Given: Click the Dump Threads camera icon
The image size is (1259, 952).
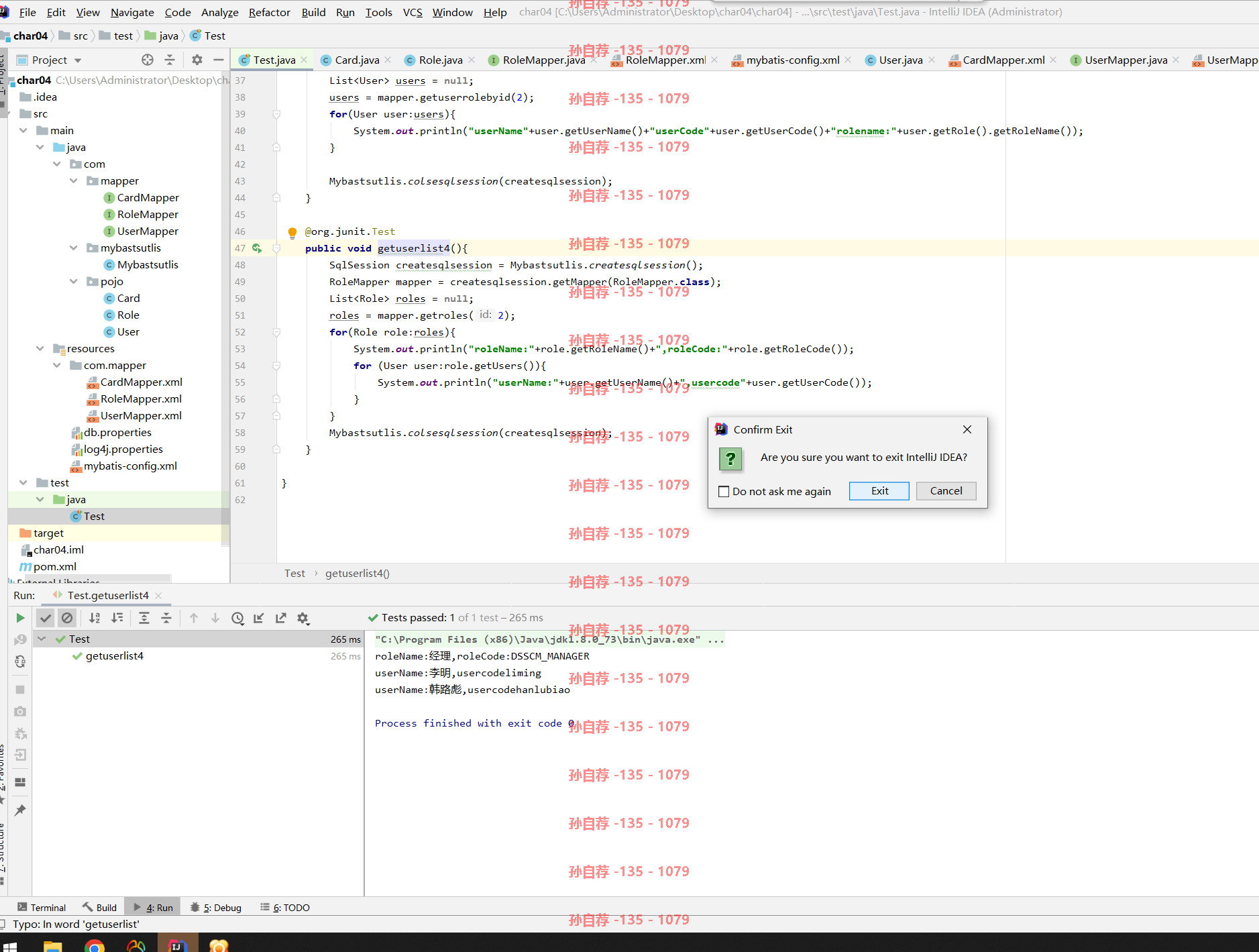Looking at the screenshot, I should point(20,711).
